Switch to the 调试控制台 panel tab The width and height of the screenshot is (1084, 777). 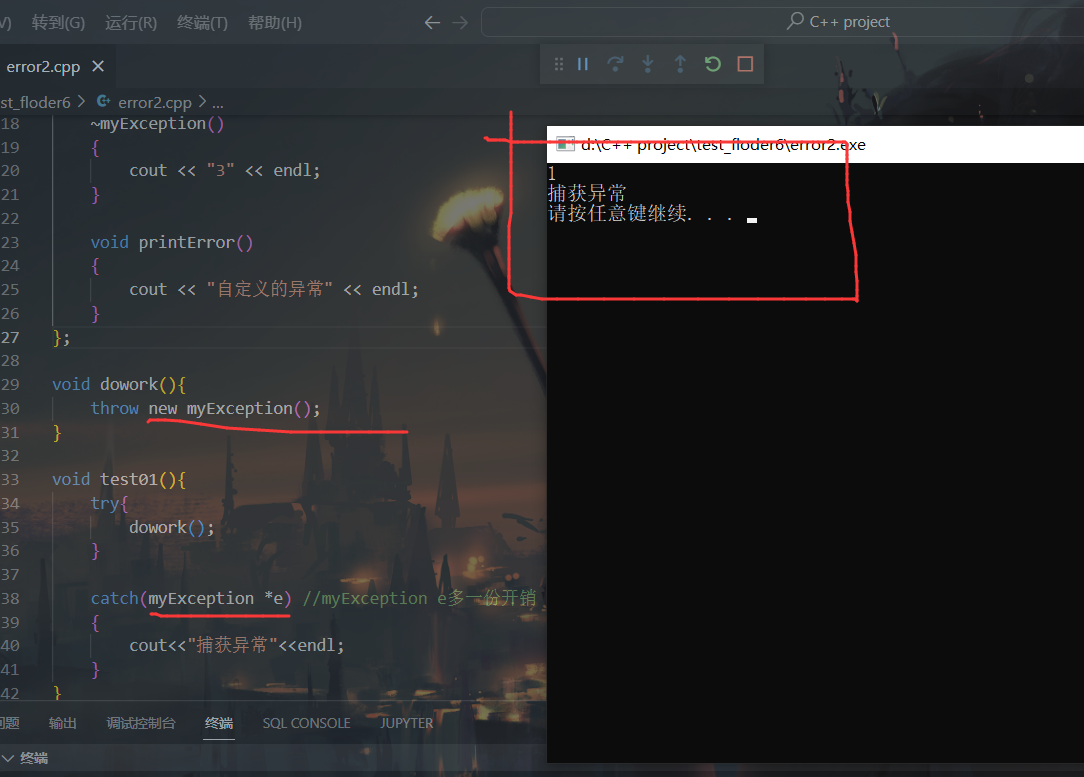pyautogui.click(x=141, y=723)
